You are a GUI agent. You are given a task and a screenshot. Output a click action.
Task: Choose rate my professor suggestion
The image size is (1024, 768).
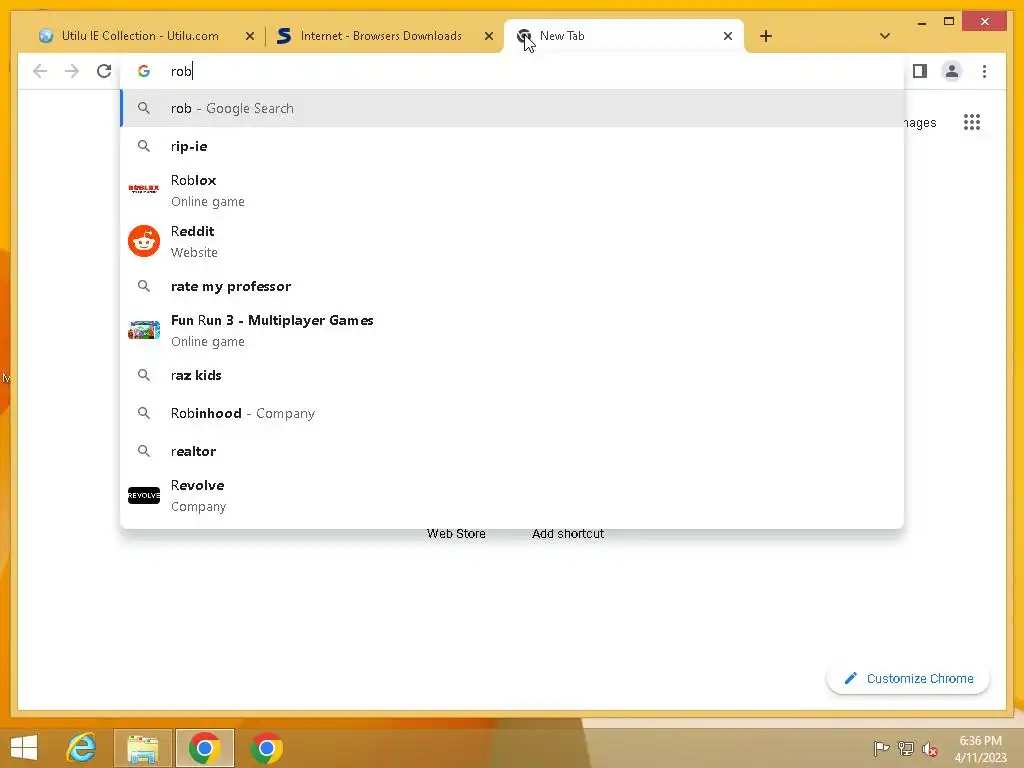pyautogui.click(x=513, y=286)
